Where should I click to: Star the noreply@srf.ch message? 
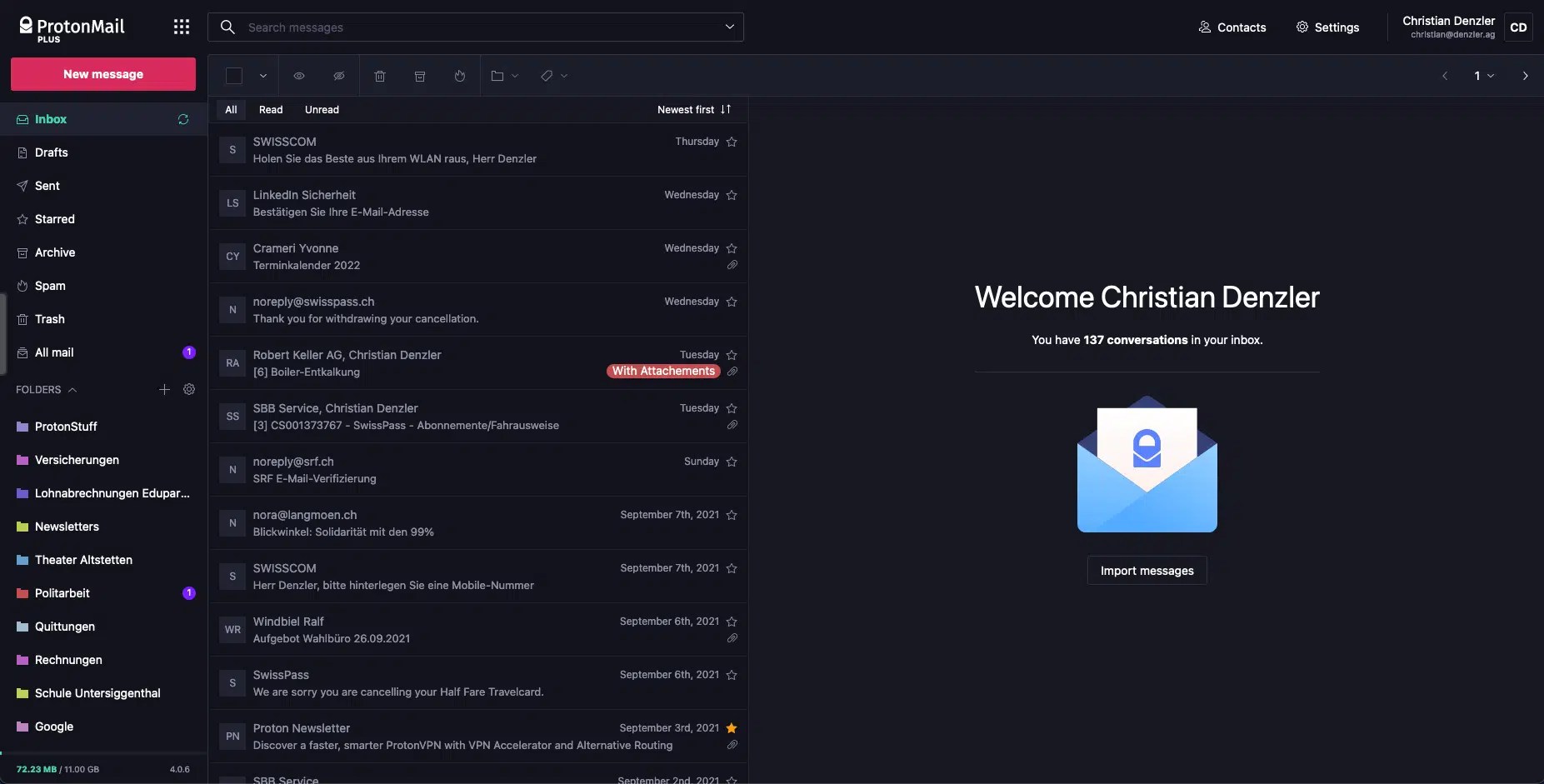(x=732, y=462)
